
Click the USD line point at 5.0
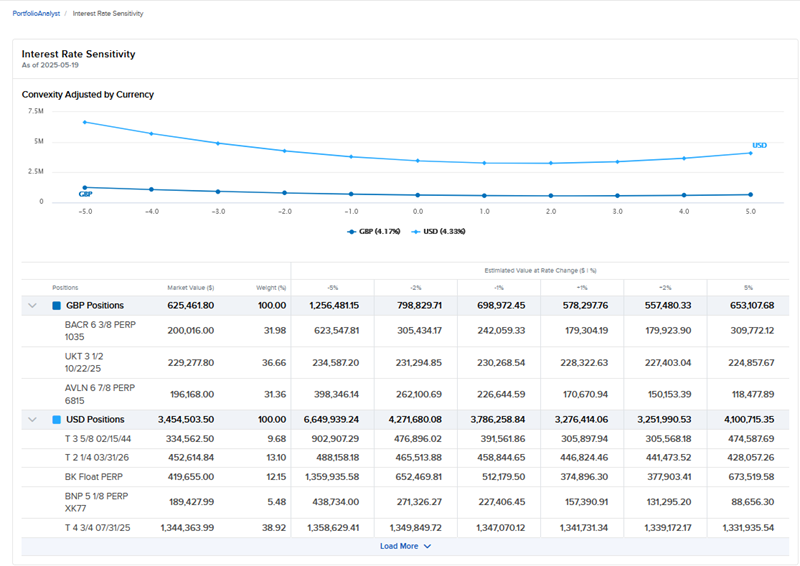pos(750,153)
